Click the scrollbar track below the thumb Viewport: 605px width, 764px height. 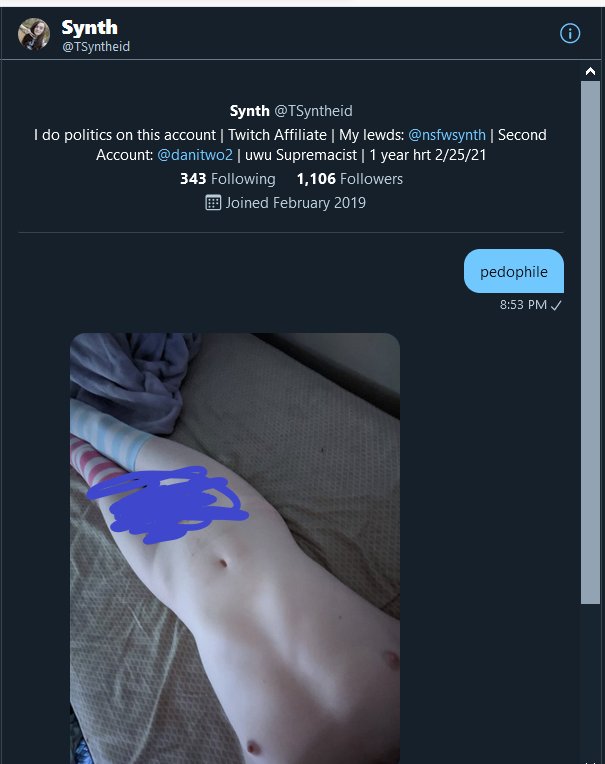click(x=590, y=682)
